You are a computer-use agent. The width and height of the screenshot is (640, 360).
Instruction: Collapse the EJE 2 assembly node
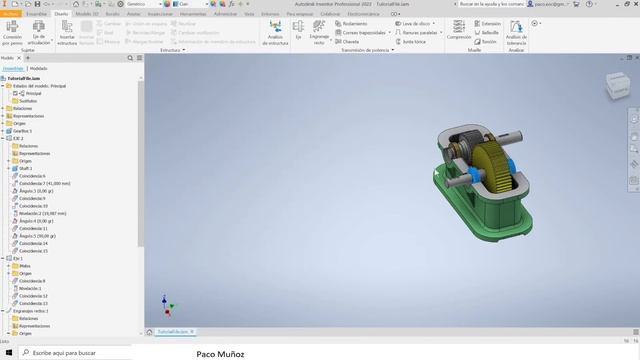point(3,138)
